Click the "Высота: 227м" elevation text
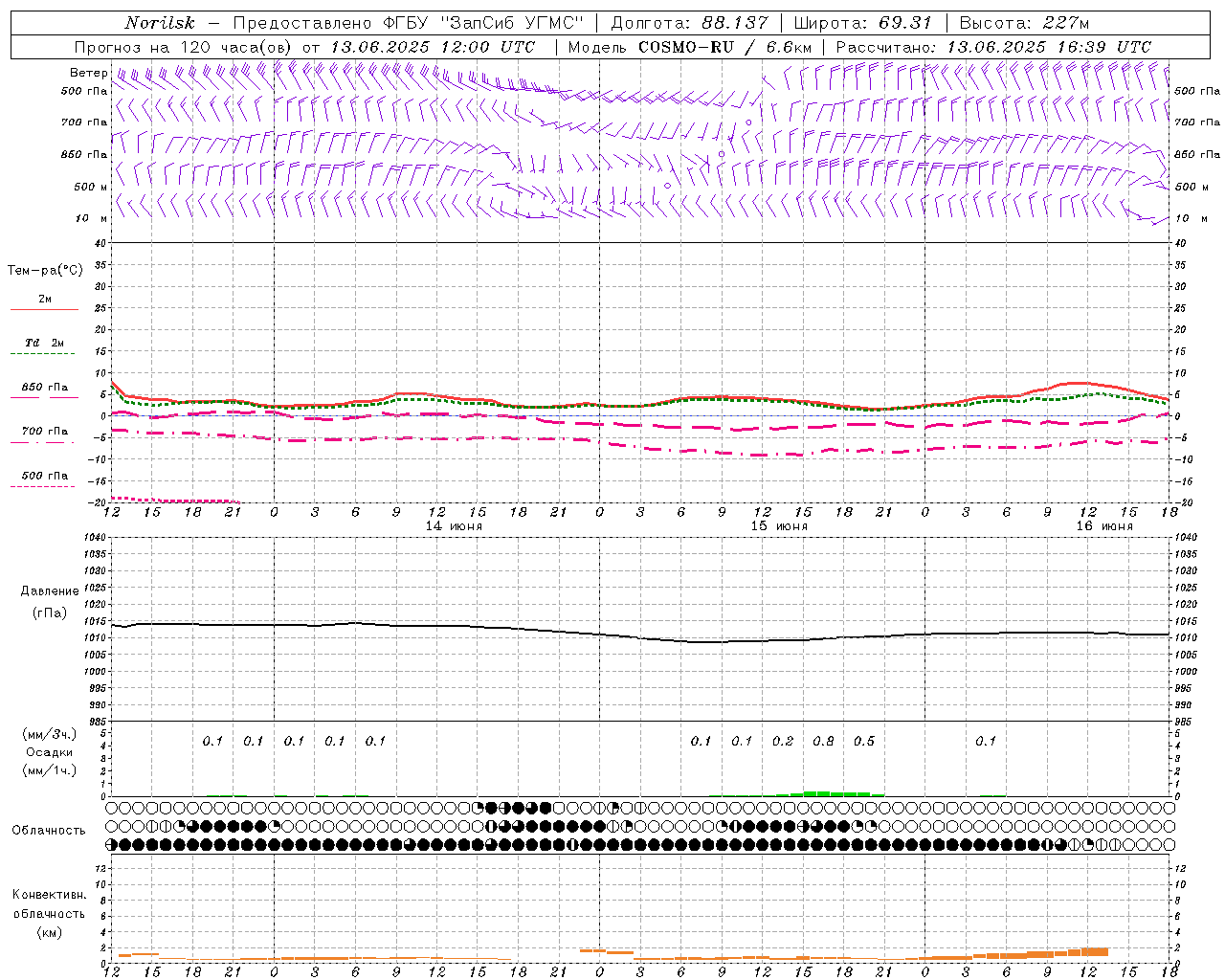Viewport: 1225px width, 980px height. (1024, 23)
